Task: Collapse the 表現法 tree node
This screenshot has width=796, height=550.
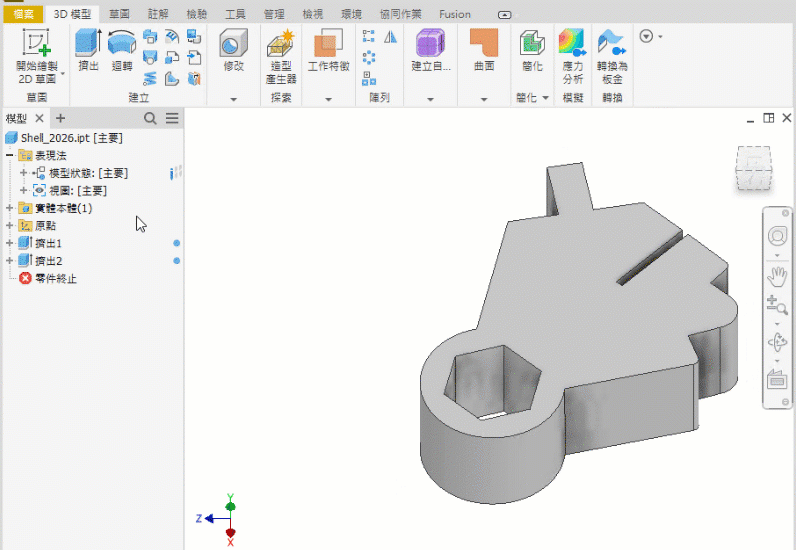Action: click(x=9, y=155)
